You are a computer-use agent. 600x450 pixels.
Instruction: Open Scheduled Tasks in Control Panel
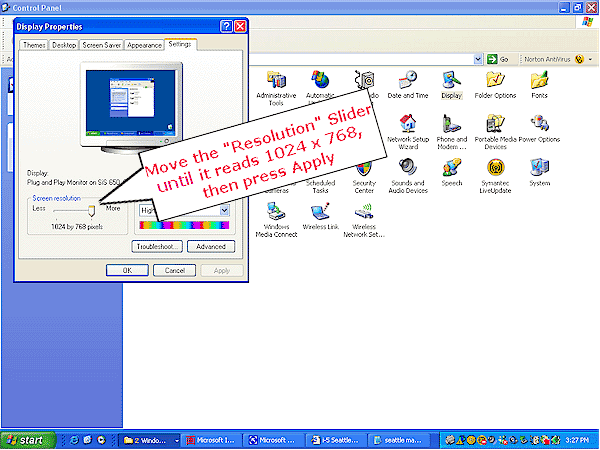pyautogui.click(x=320, y=186)
